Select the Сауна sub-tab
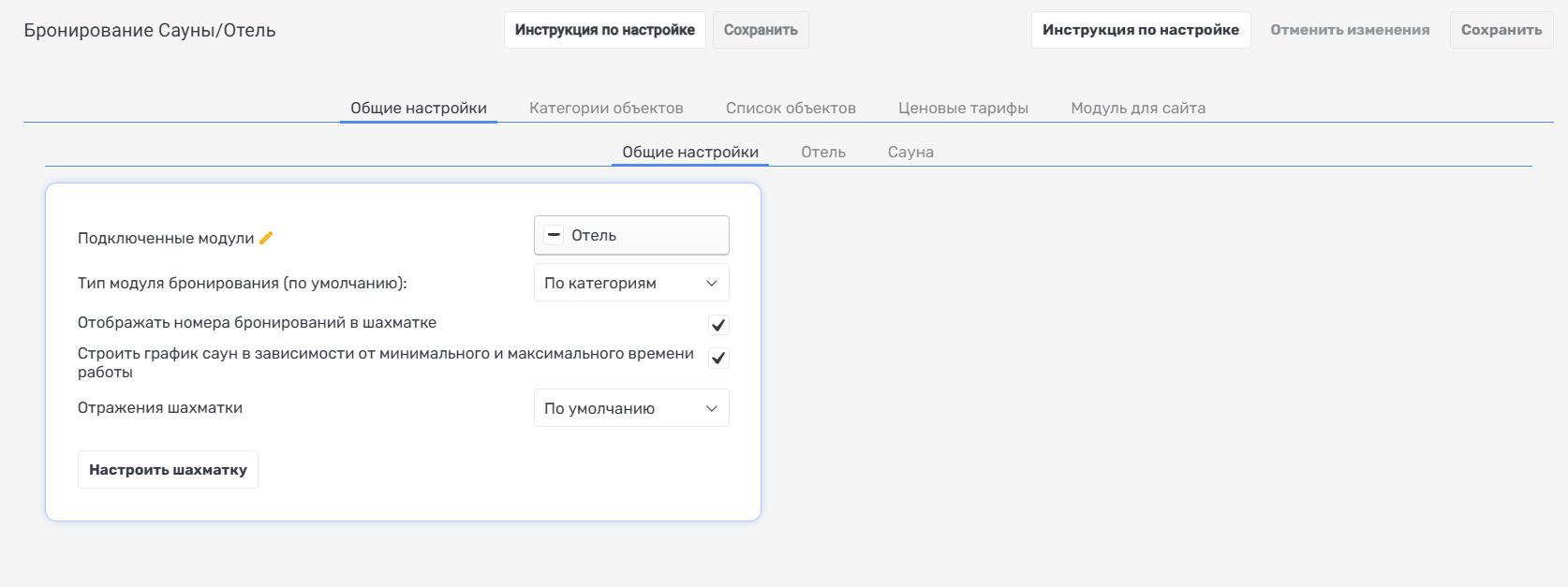 [x=910, y=152]
